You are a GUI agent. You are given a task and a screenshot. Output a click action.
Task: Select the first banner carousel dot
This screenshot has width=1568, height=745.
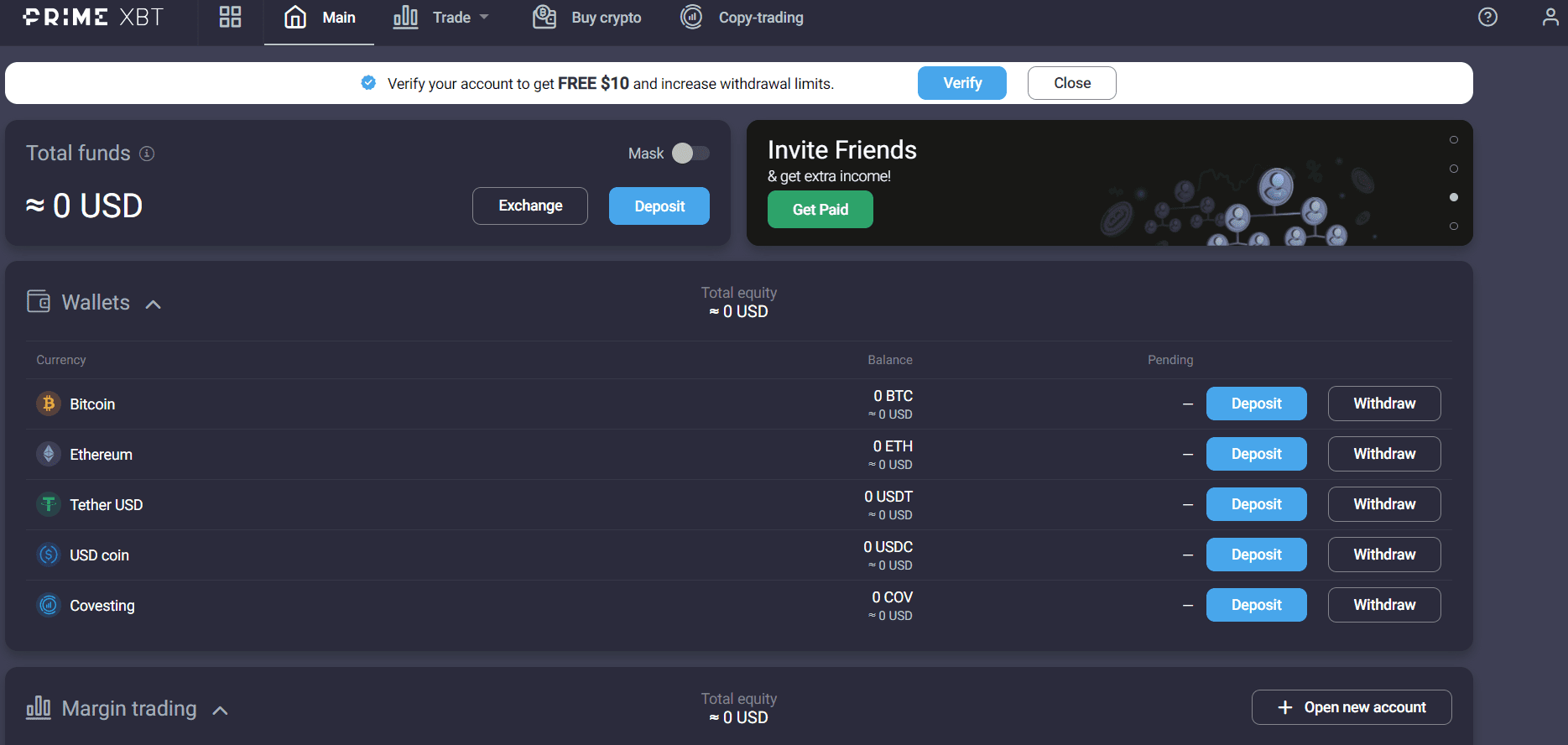pyautogui.click(x=1454, y=140)
